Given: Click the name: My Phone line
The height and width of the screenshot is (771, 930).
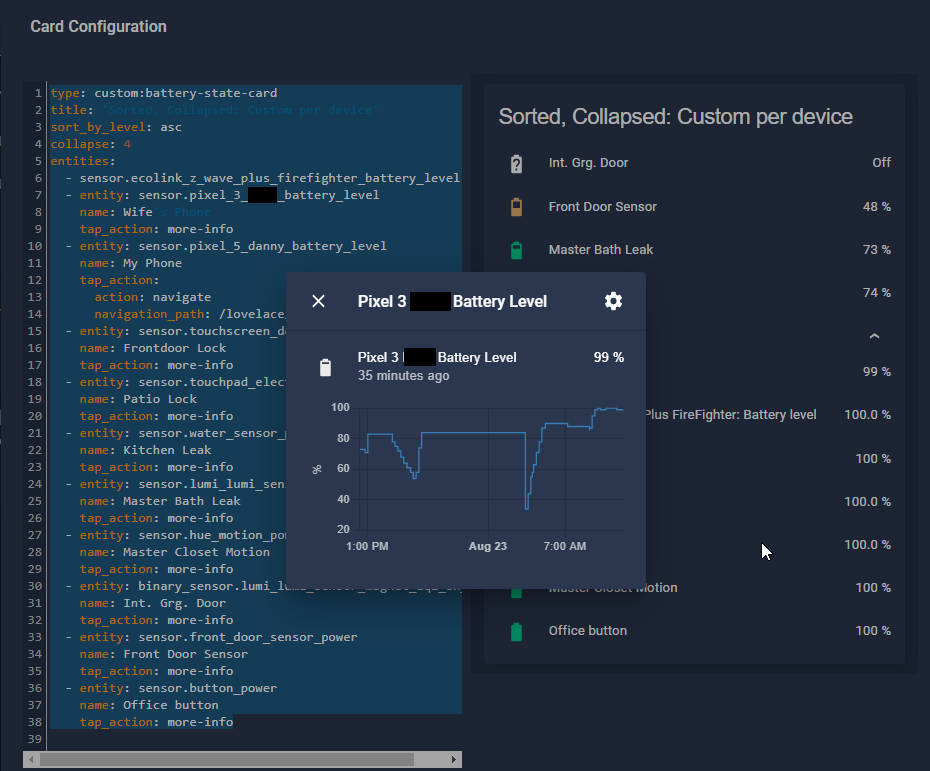Looking at the screenshot, I should coord(131,263).
